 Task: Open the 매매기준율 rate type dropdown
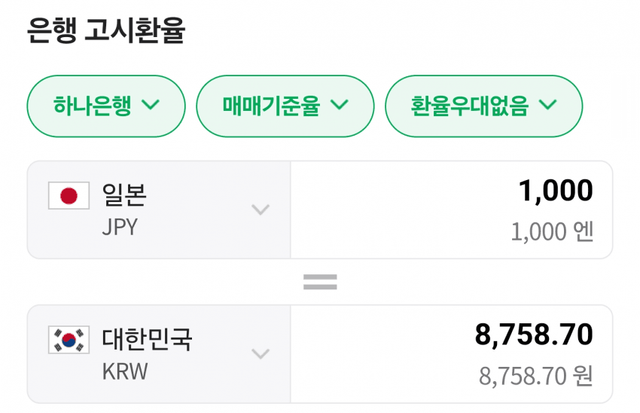[x=285, y=104]
